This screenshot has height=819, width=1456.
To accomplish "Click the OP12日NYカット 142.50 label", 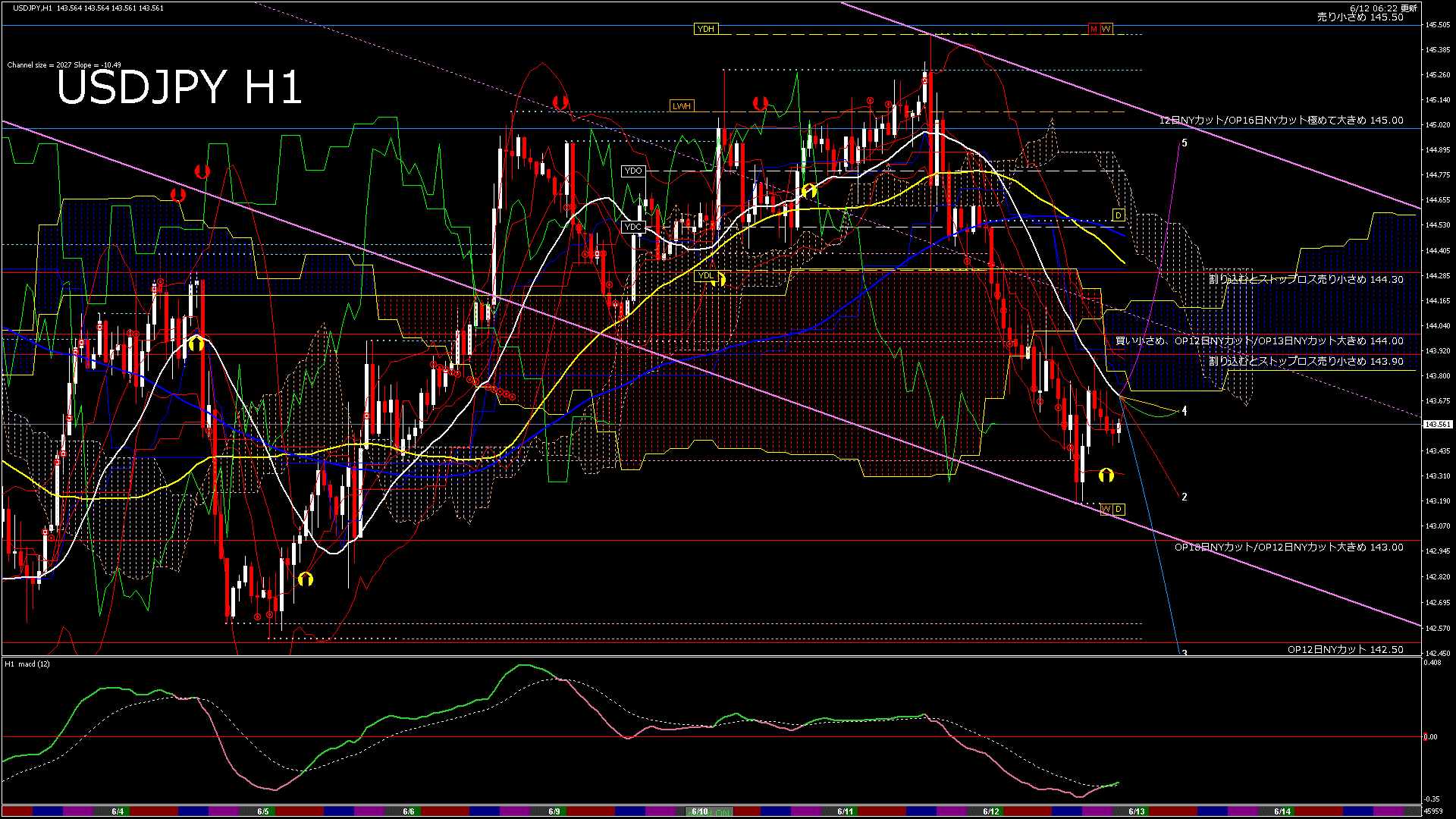I will tap(1345, 649).
